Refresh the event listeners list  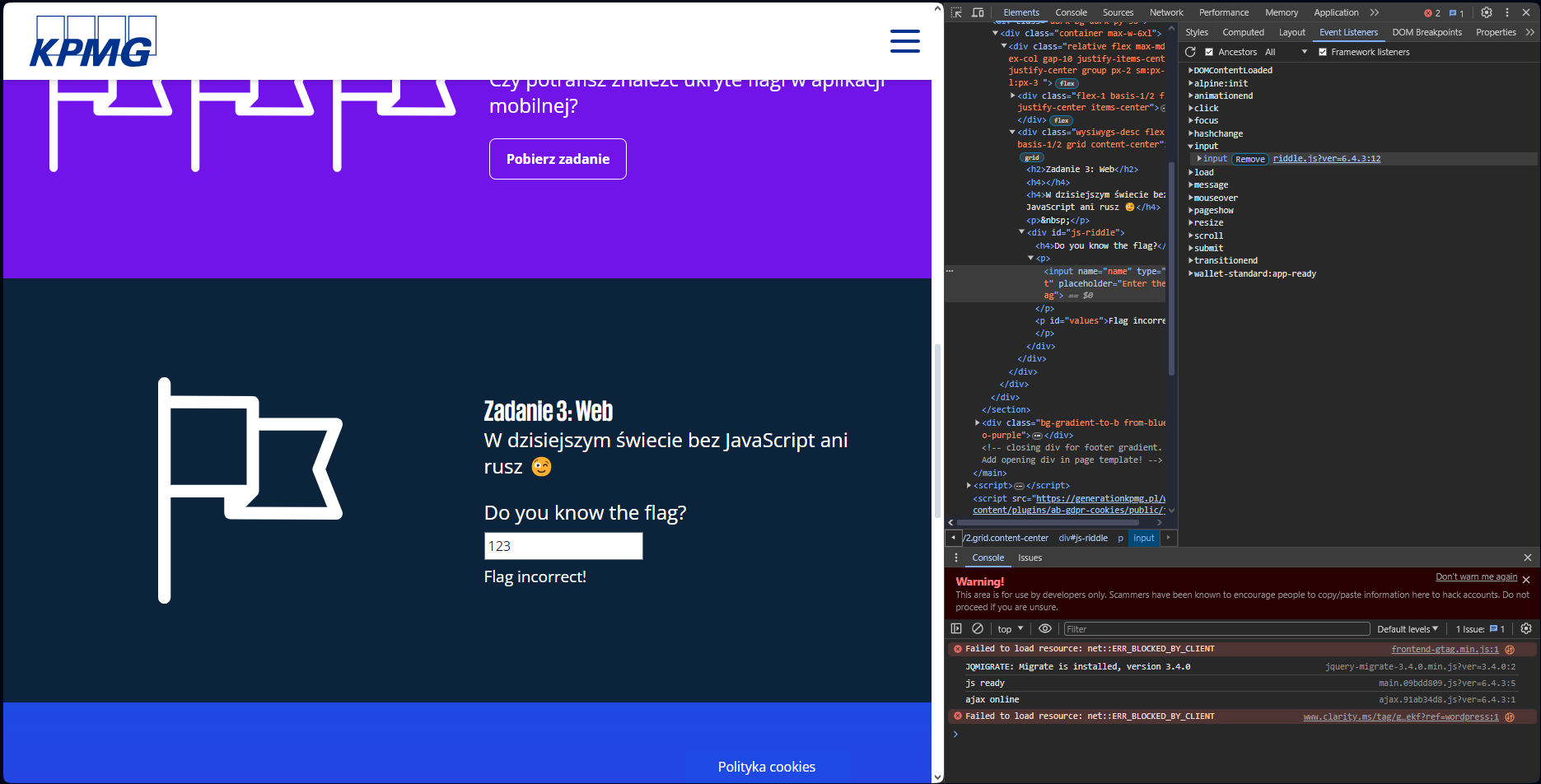(1190, 52)
